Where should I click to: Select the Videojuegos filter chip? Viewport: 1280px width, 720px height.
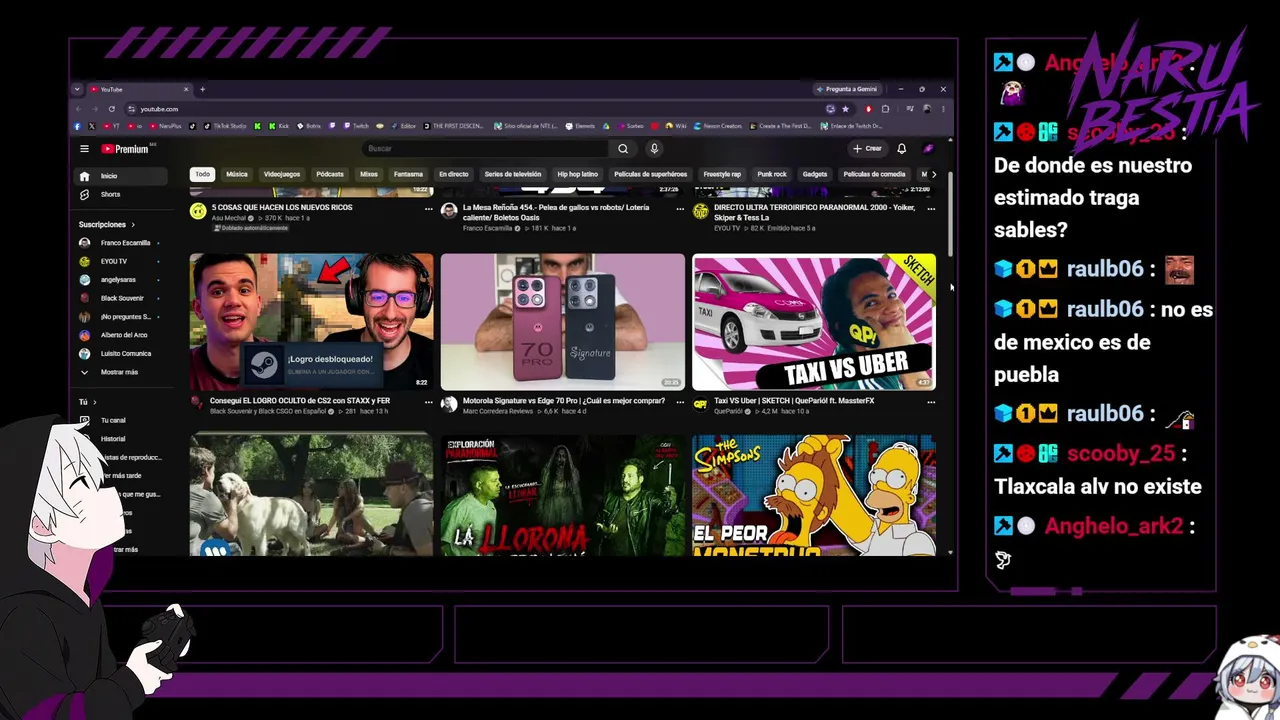(282, 174)
